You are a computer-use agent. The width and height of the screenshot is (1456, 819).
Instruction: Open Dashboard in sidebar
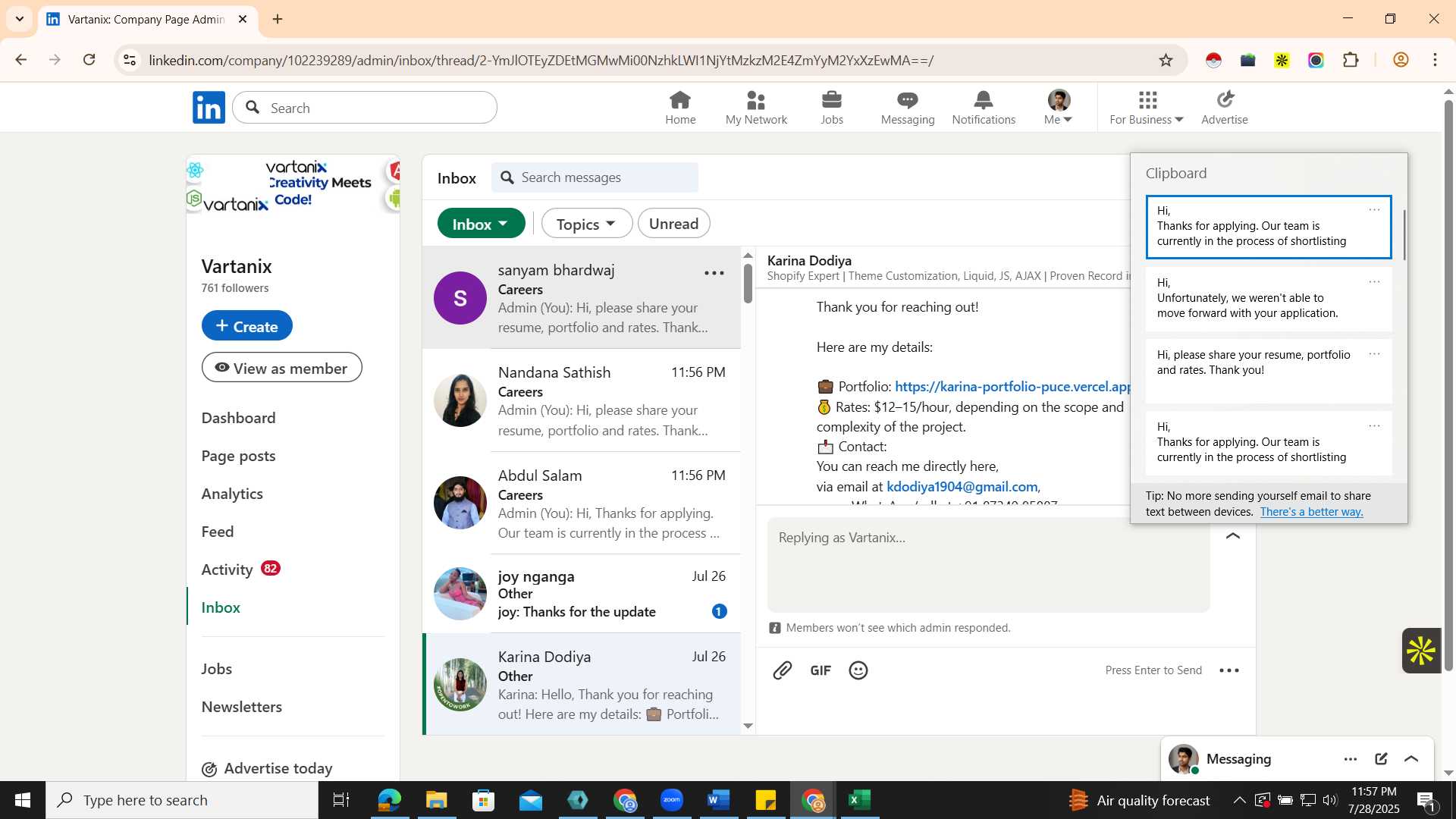pyautogui.click(x=238, y=418)
